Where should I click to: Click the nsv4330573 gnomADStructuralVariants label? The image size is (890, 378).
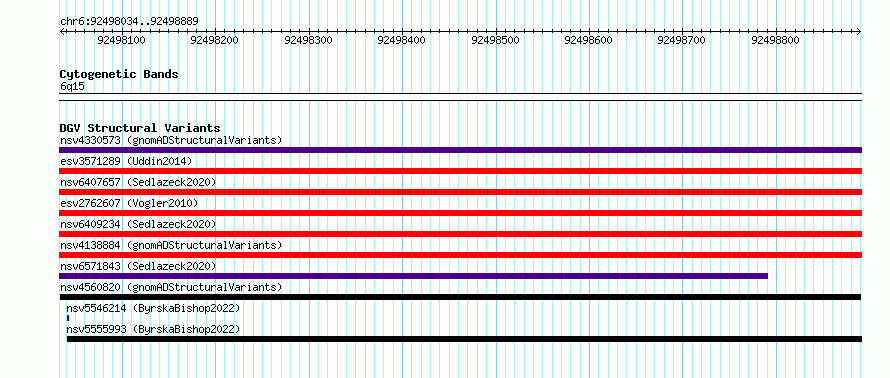click(171, 140)
